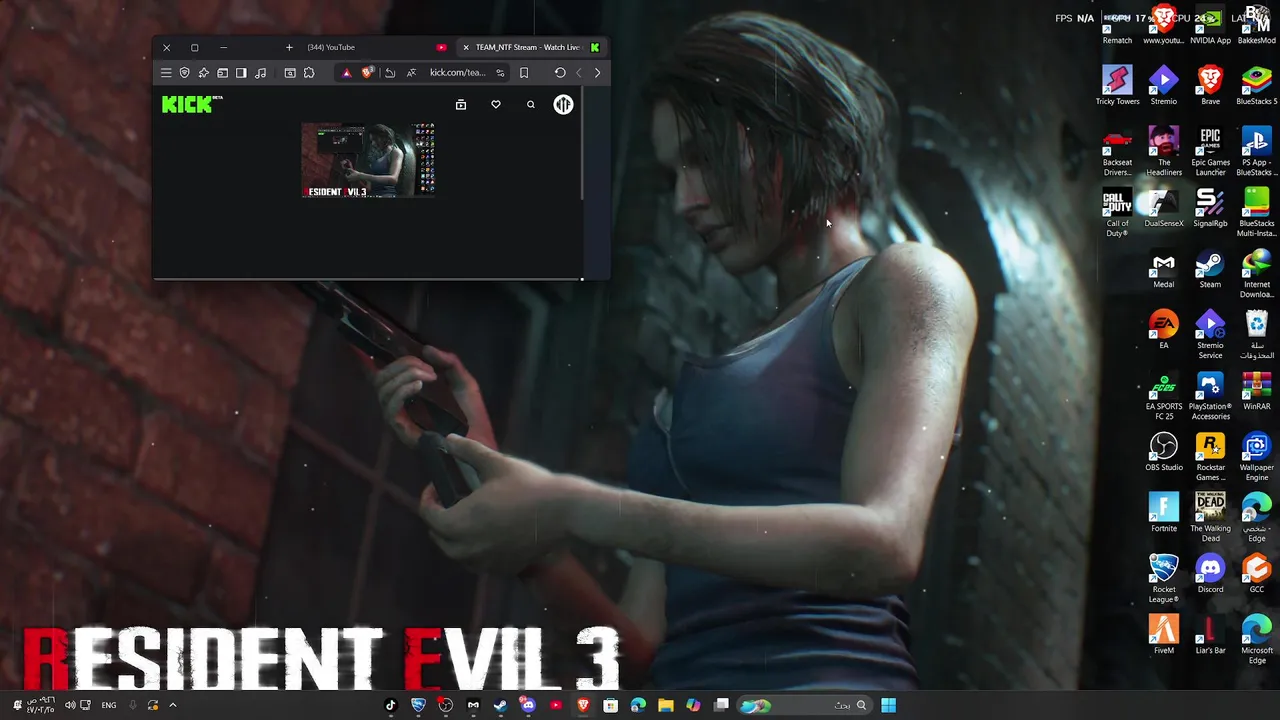Launch OBS Studio from the desktop

click(1164, 453)
